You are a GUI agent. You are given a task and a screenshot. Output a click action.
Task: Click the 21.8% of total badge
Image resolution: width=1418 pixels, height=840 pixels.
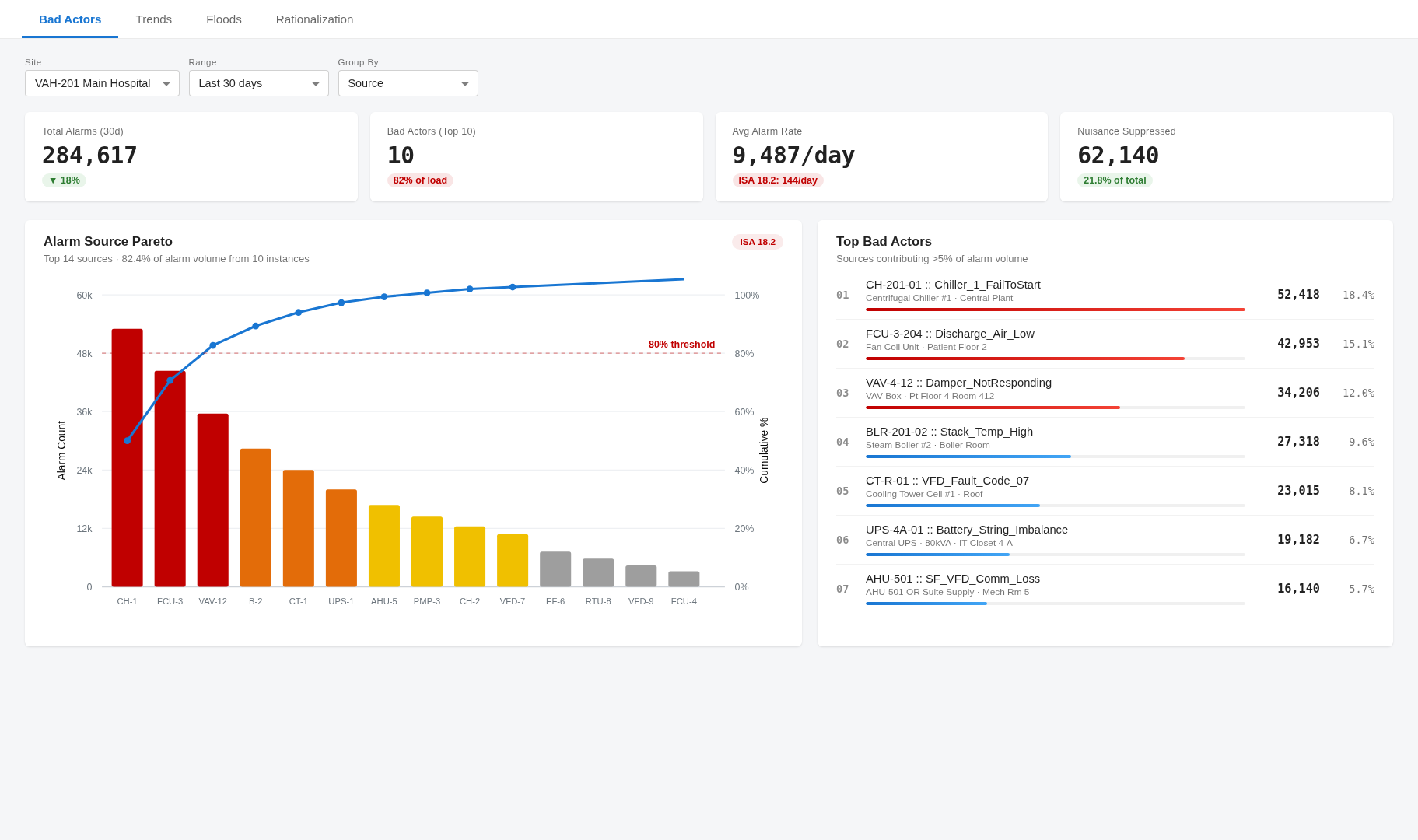click(1115, 180)
